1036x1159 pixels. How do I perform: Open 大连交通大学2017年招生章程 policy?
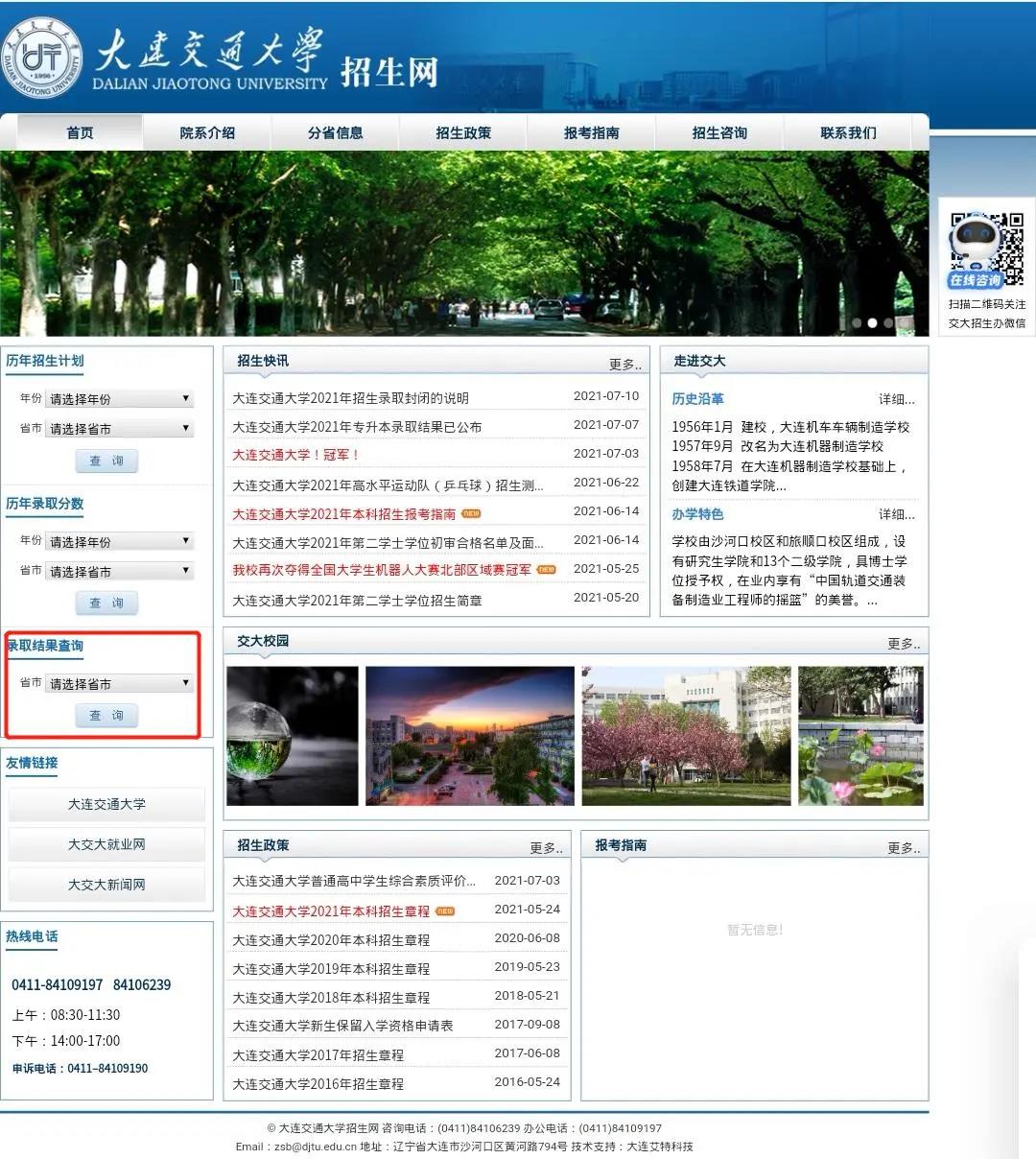point(318,1055)
